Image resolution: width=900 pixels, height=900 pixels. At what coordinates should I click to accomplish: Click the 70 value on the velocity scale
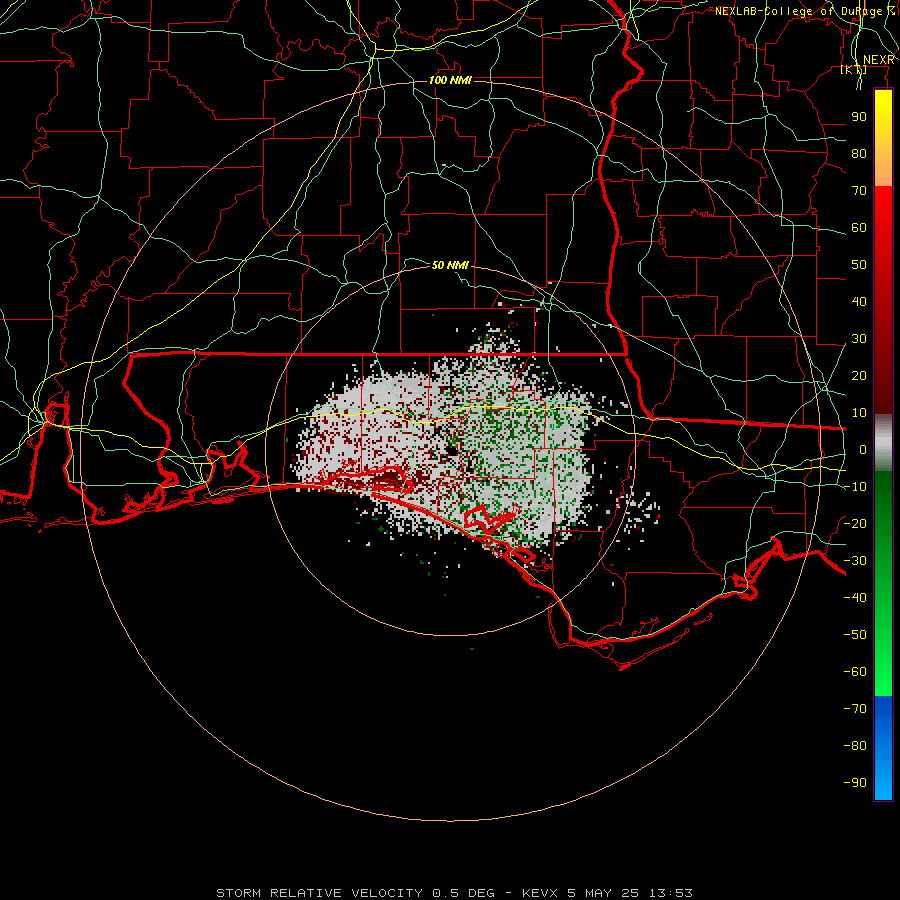(x=859, y=191)
